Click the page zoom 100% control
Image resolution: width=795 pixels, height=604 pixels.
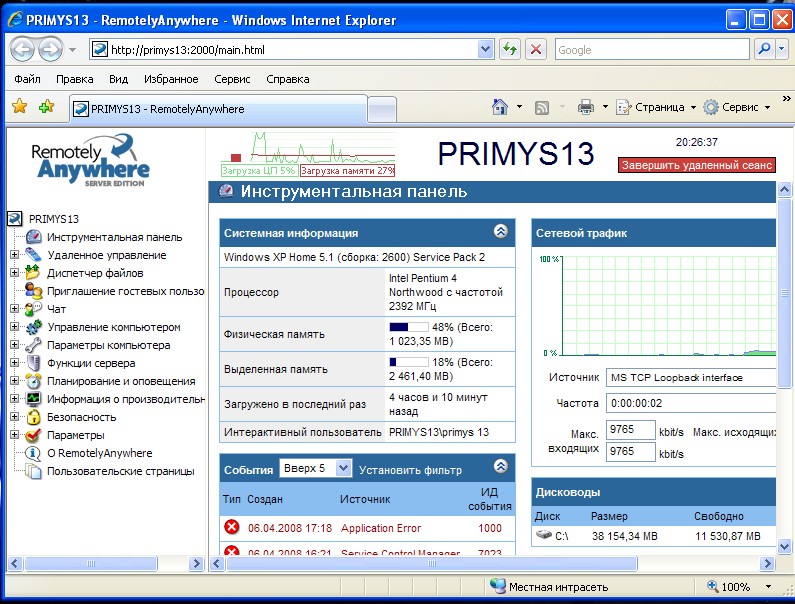(739, 587)
